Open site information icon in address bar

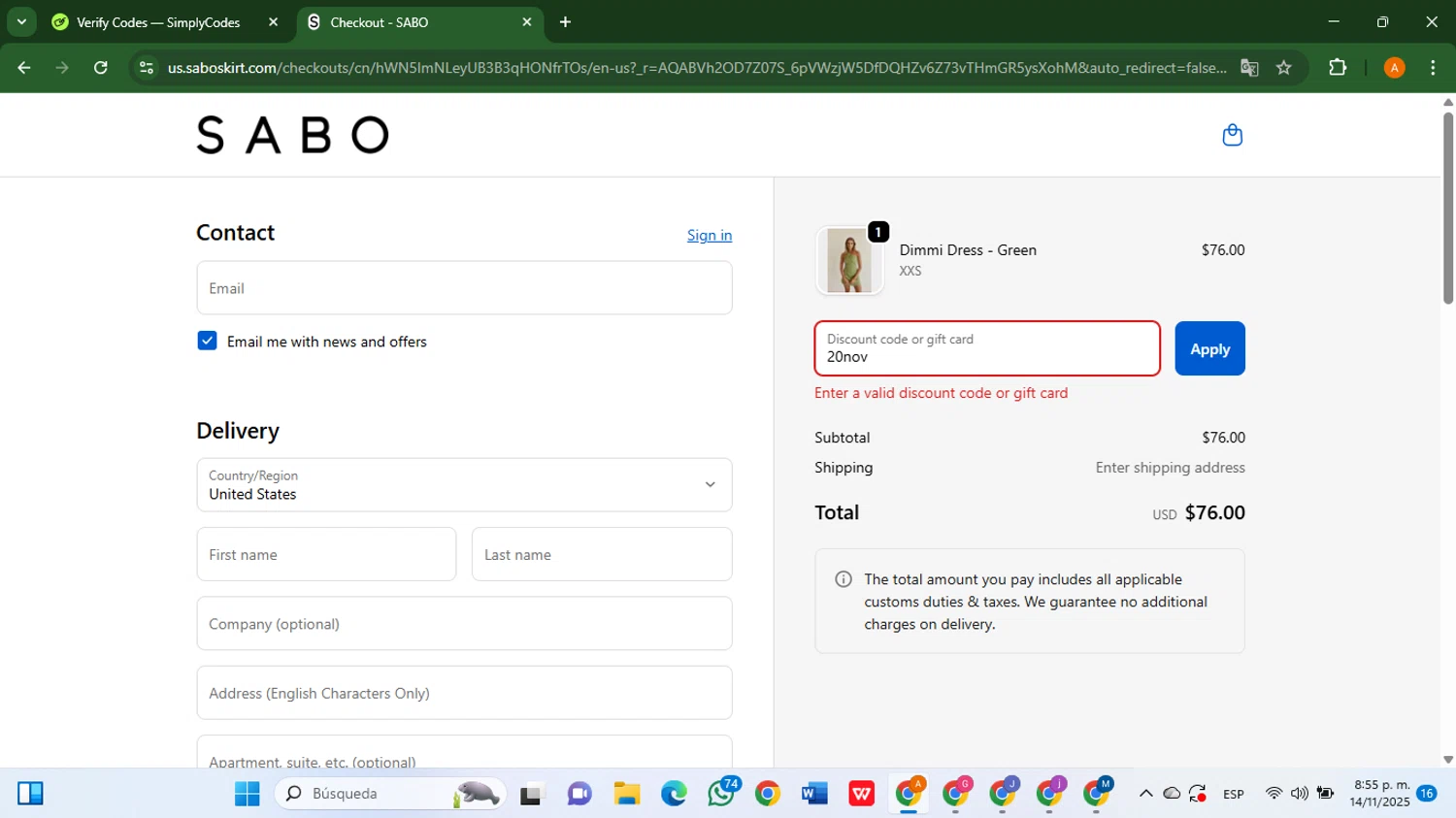tap(147, 68)
